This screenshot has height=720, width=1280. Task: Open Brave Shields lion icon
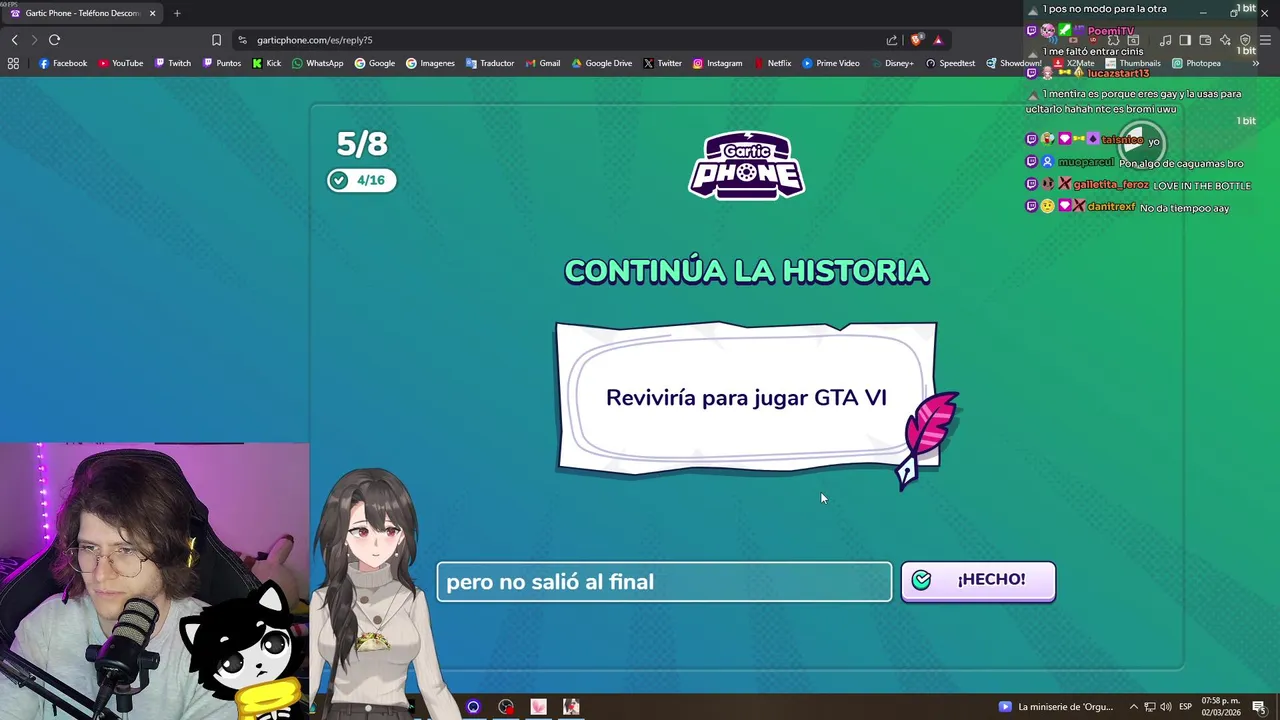[x=916, y=40]
